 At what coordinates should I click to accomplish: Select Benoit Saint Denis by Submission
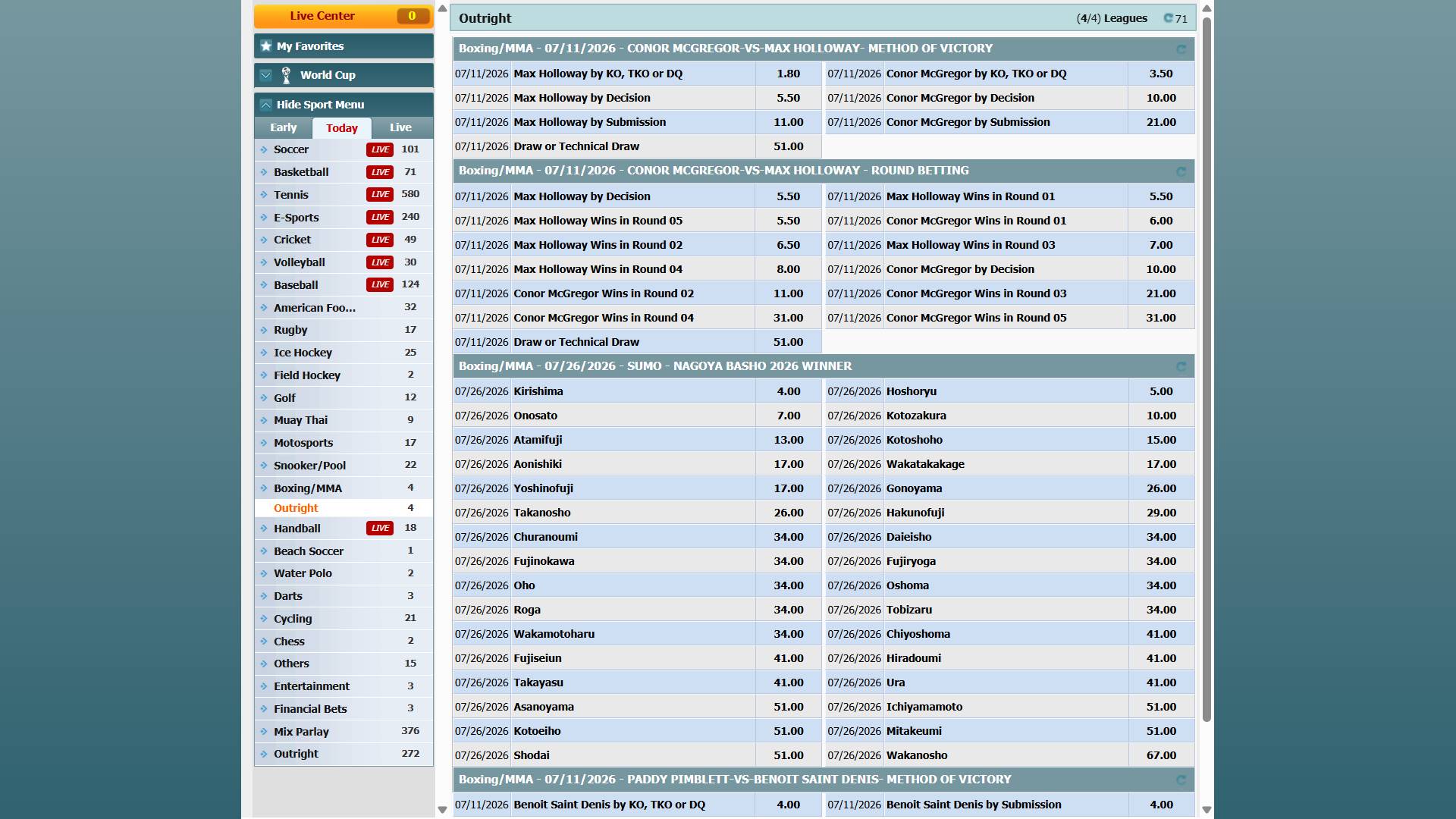974,805
